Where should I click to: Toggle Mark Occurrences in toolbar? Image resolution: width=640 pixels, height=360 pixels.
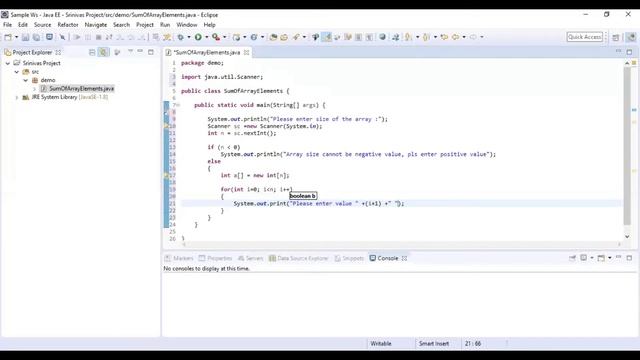point(327,37)
